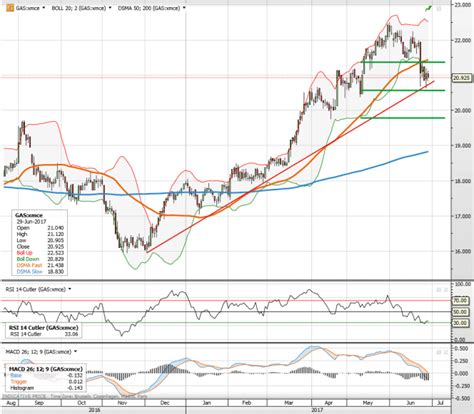Open the GAS:xmce series dropdown arrow

pyautogui.click(x=43, y=8)
